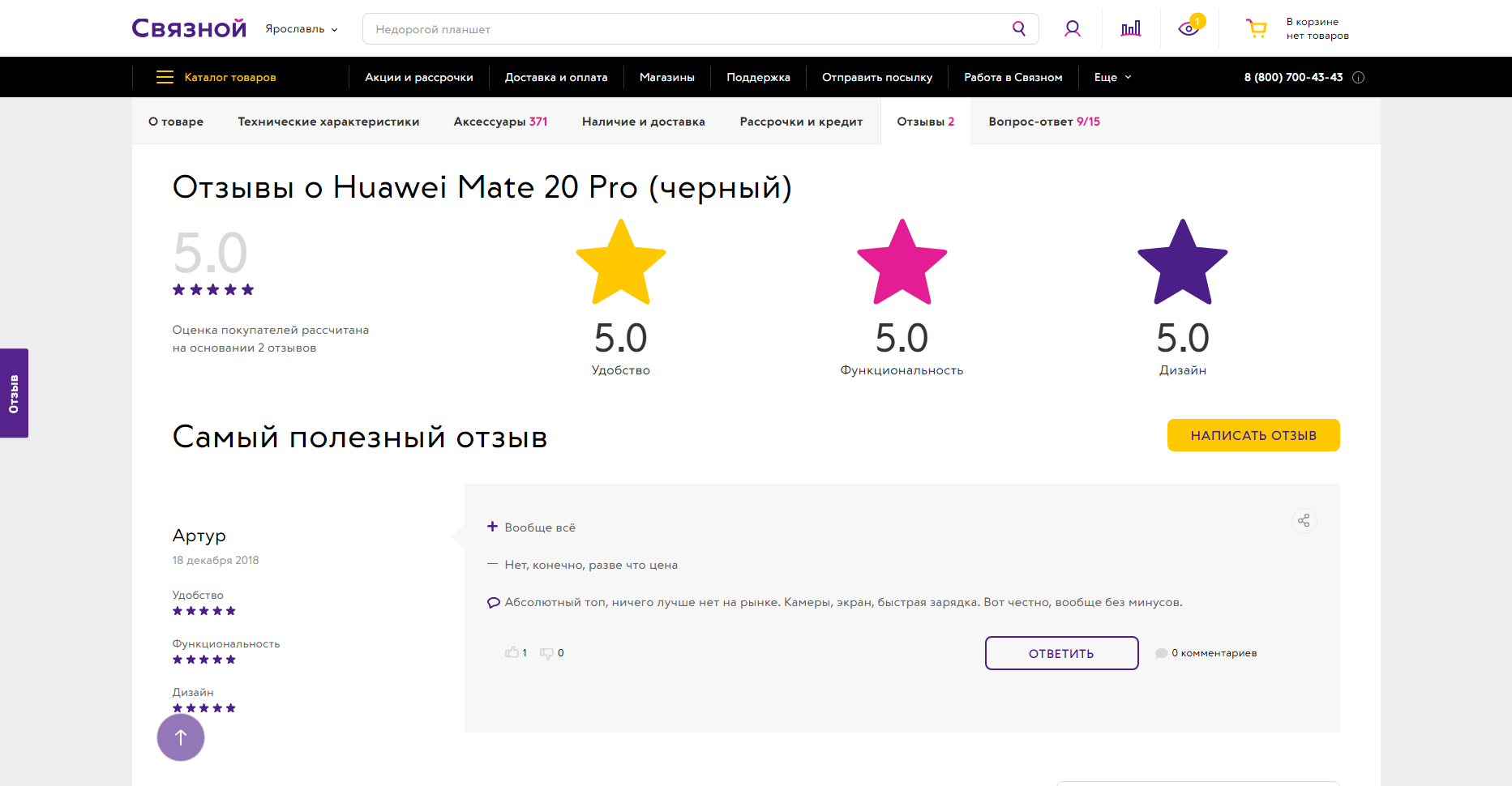Click В корзине нет товаров text

click(1317, 28)
